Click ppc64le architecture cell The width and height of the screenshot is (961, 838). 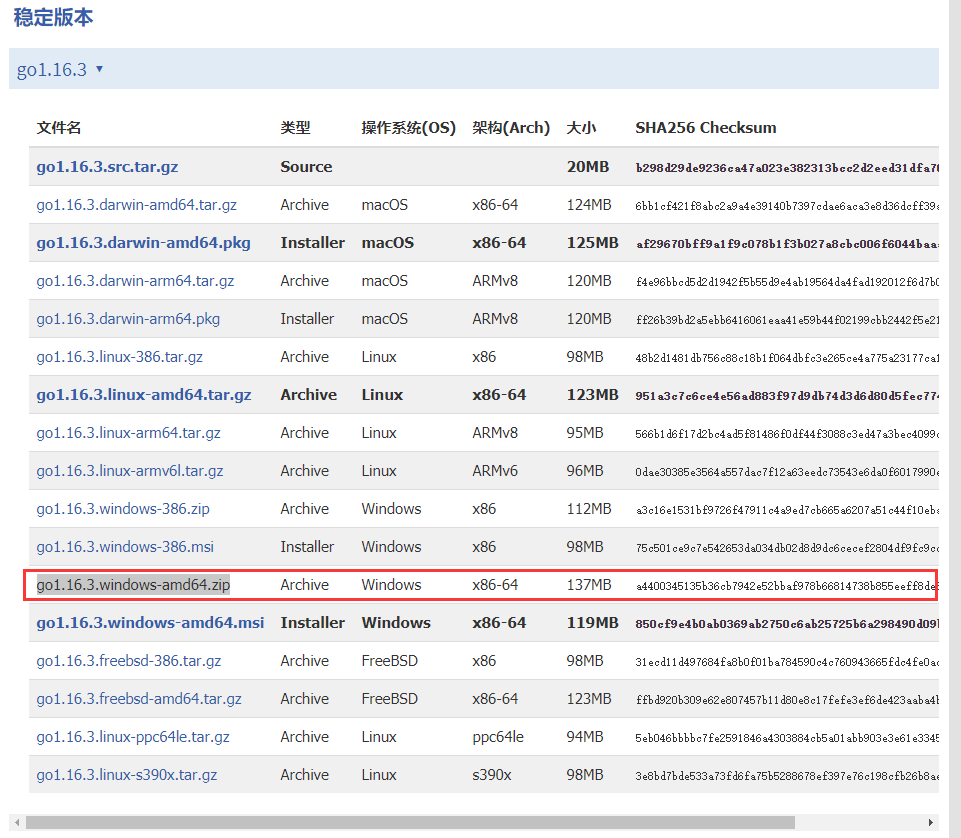point(498,737)
